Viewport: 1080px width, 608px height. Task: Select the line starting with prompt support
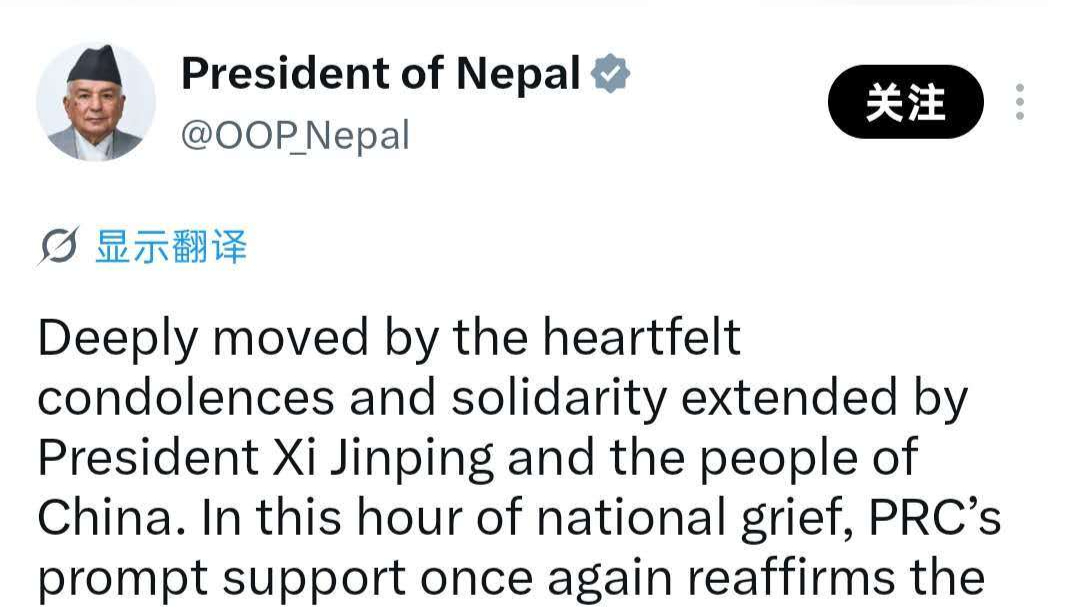tap(511, 578)
